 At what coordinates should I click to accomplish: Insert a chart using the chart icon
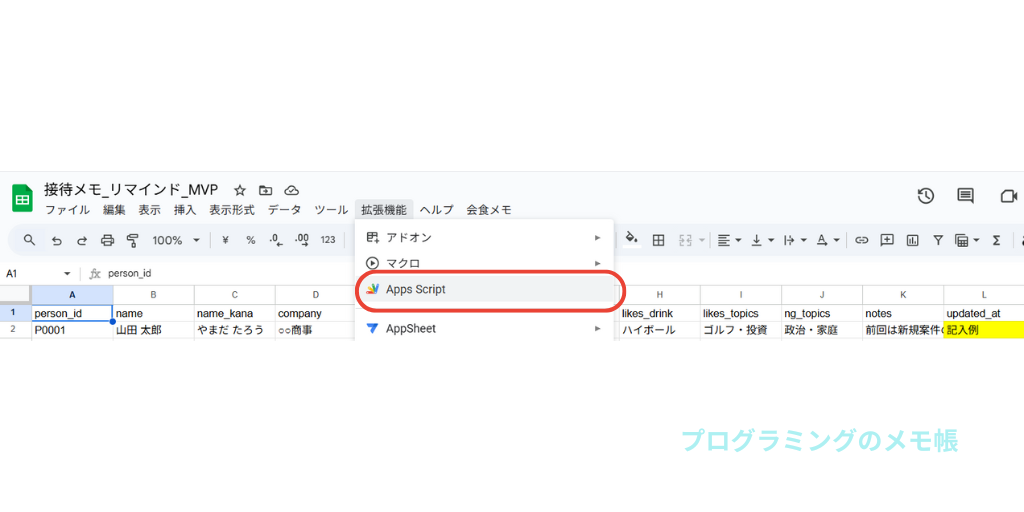coord(912,240)
